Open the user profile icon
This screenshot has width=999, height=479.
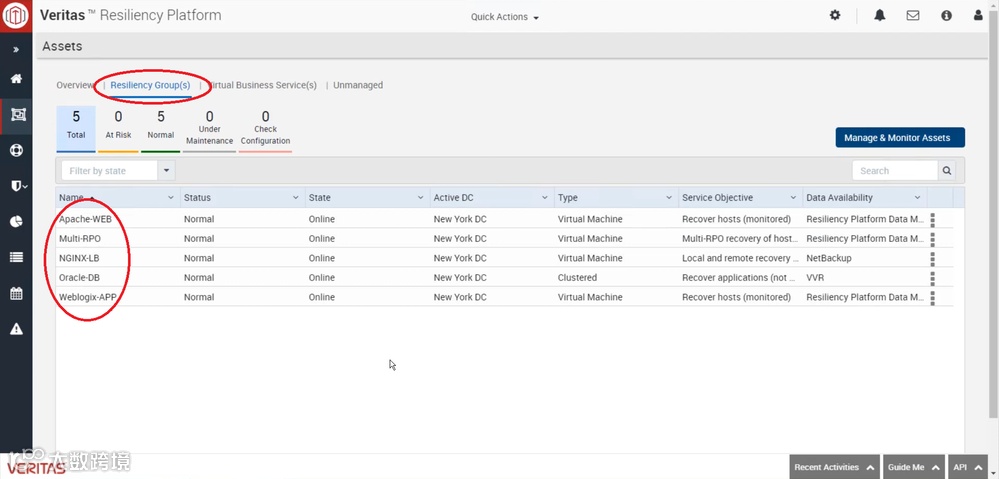tap(978, 15)
